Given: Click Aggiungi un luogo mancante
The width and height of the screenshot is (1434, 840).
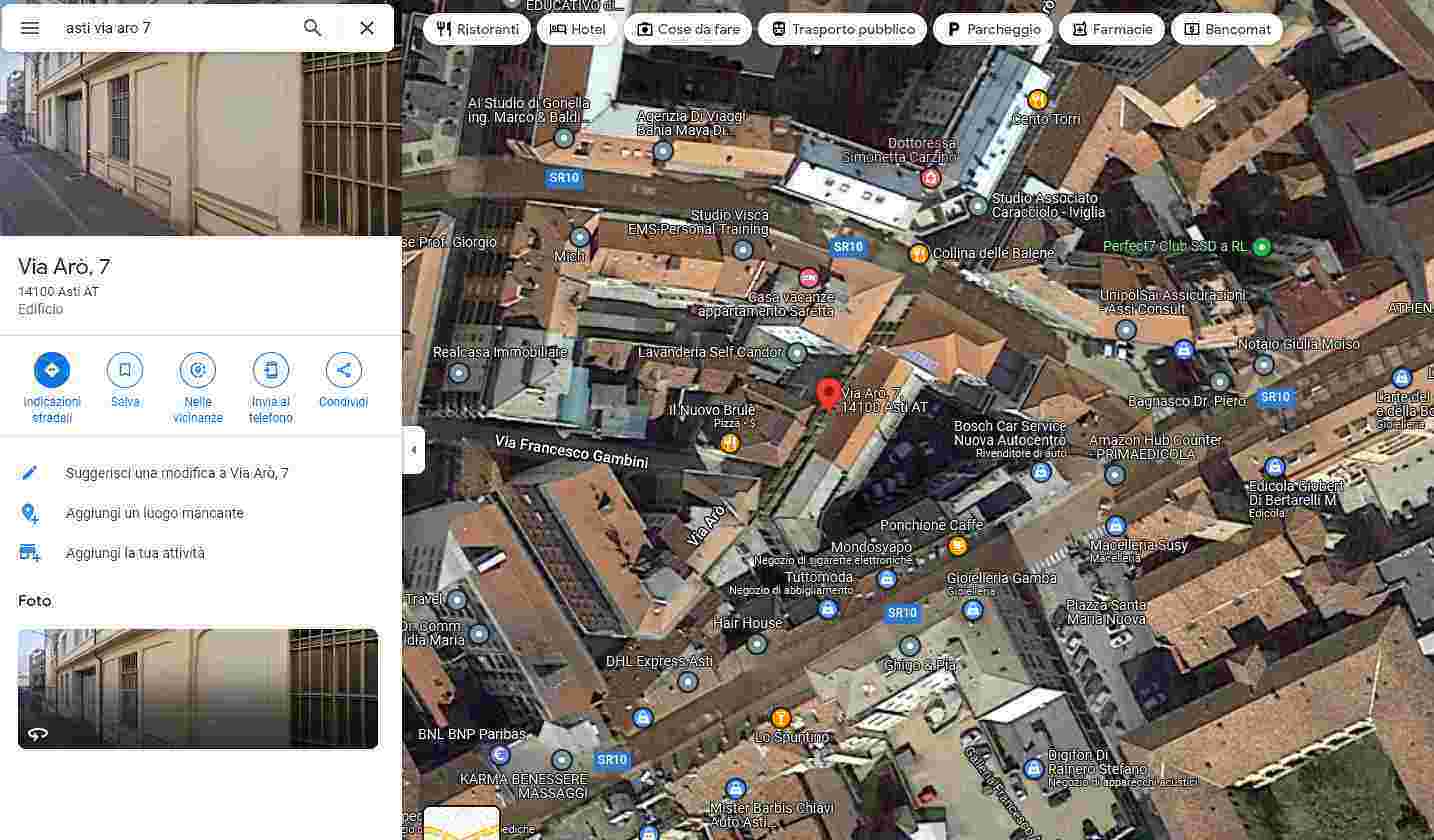Looking at the screenshot, I should click(x=155, y=513).
